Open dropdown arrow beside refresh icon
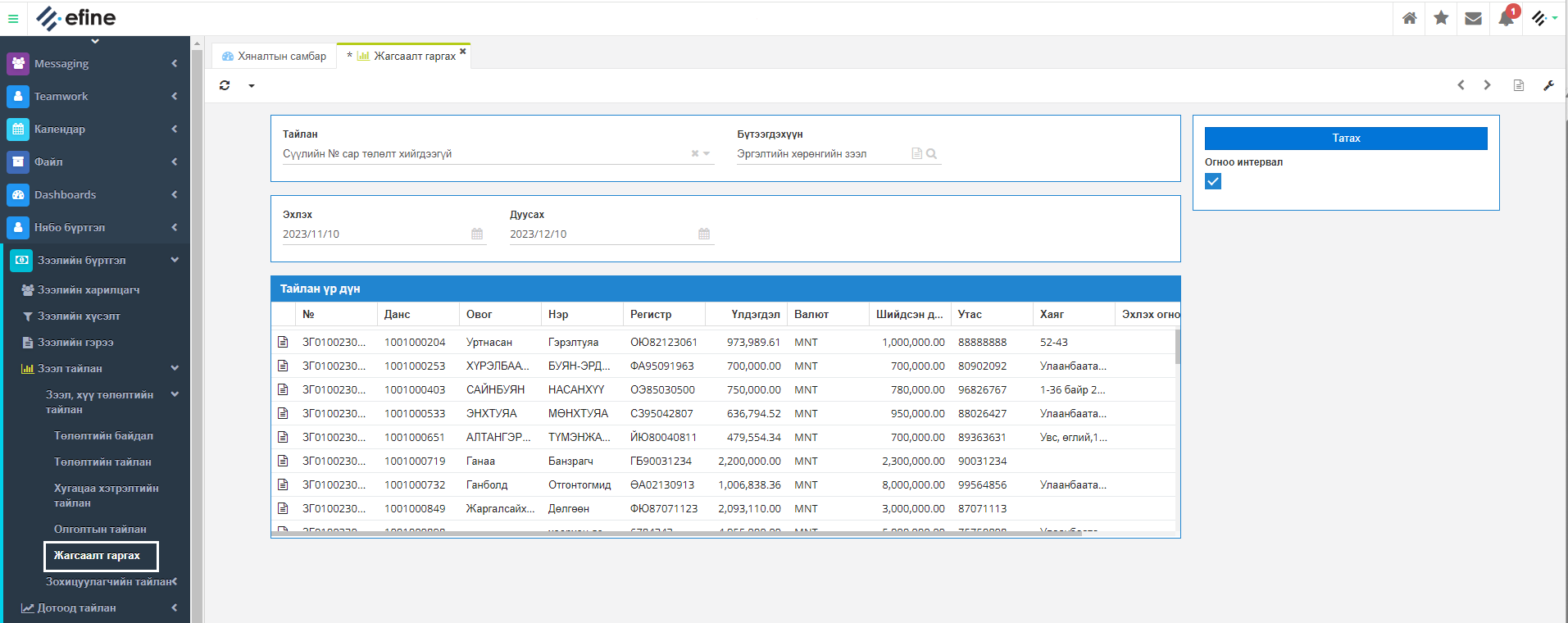The image size is (1568, 623). click(252, 85)
